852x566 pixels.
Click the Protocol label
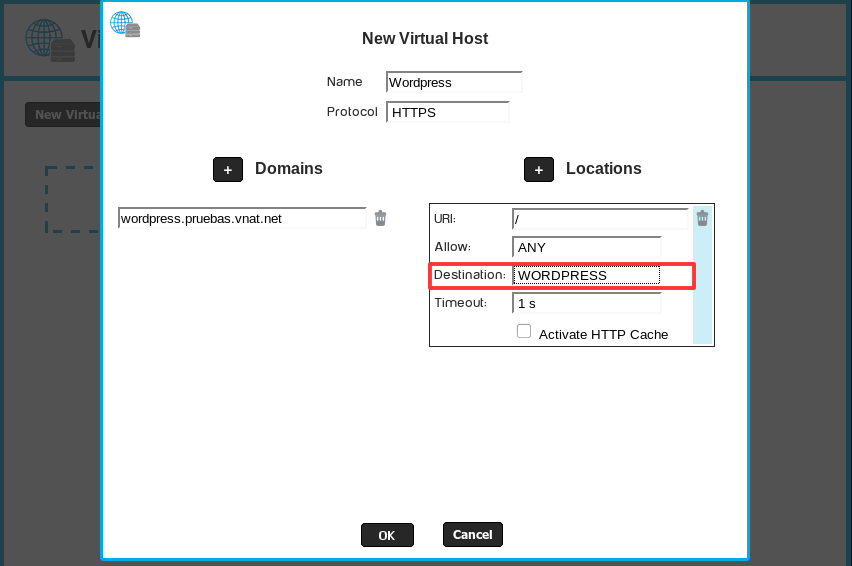coord(352,111)
